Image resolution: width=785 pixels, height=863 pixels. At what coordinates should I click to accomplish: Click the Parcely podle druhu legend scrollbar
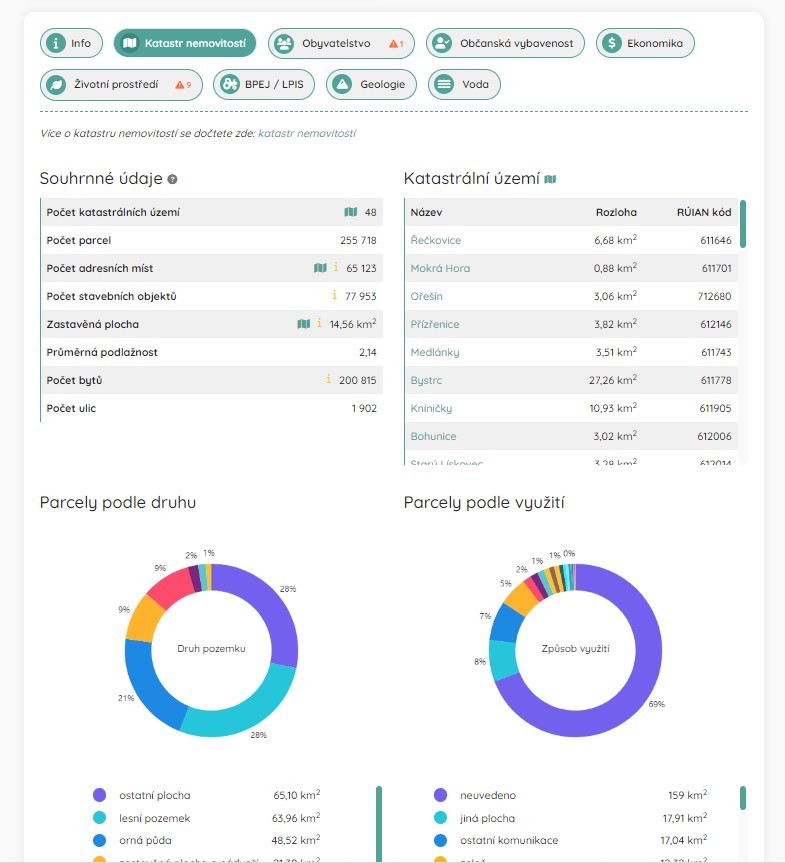(379, 824)
